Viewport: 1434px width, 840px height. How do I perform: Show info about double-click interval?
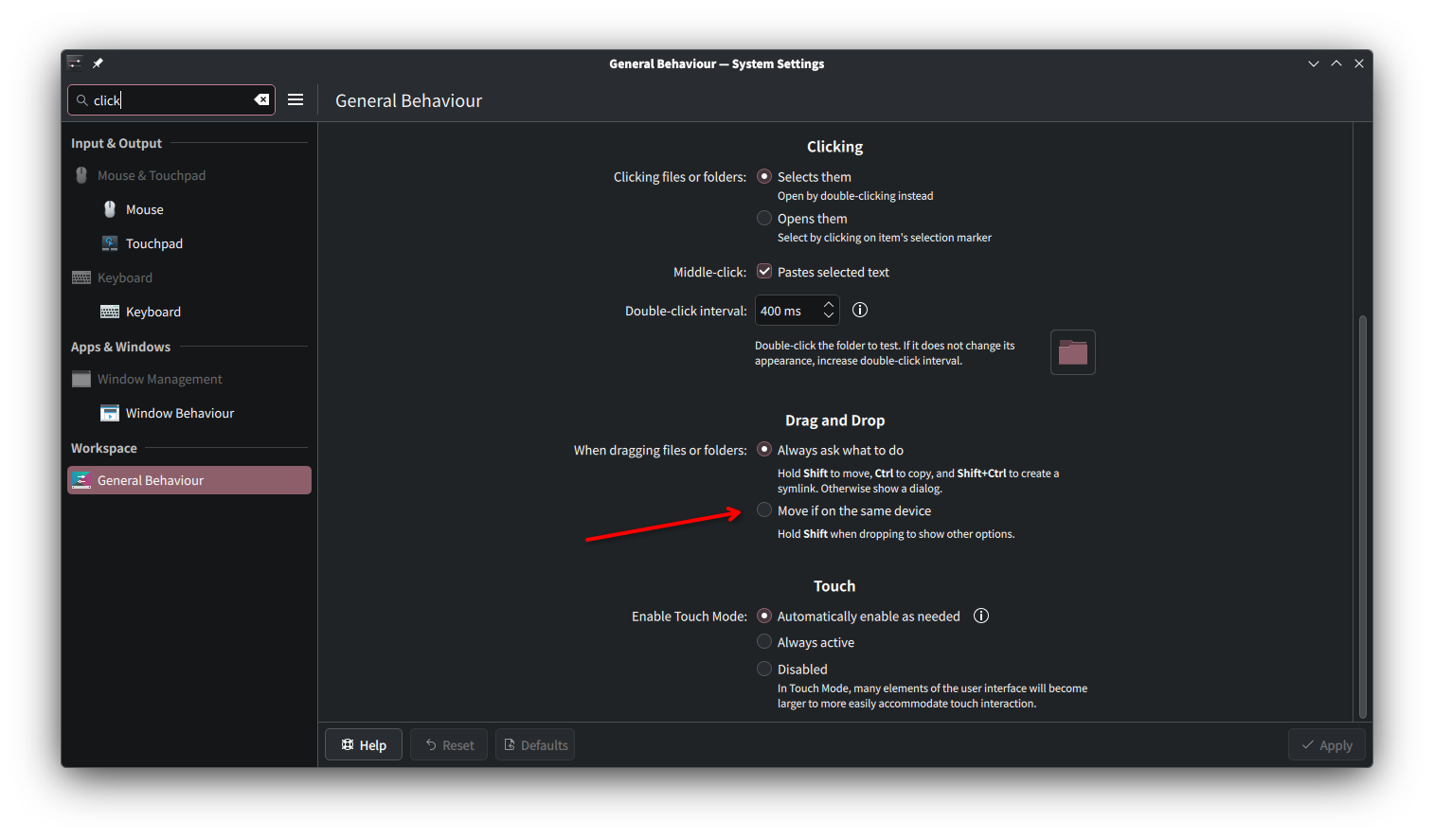coord(860,310)
